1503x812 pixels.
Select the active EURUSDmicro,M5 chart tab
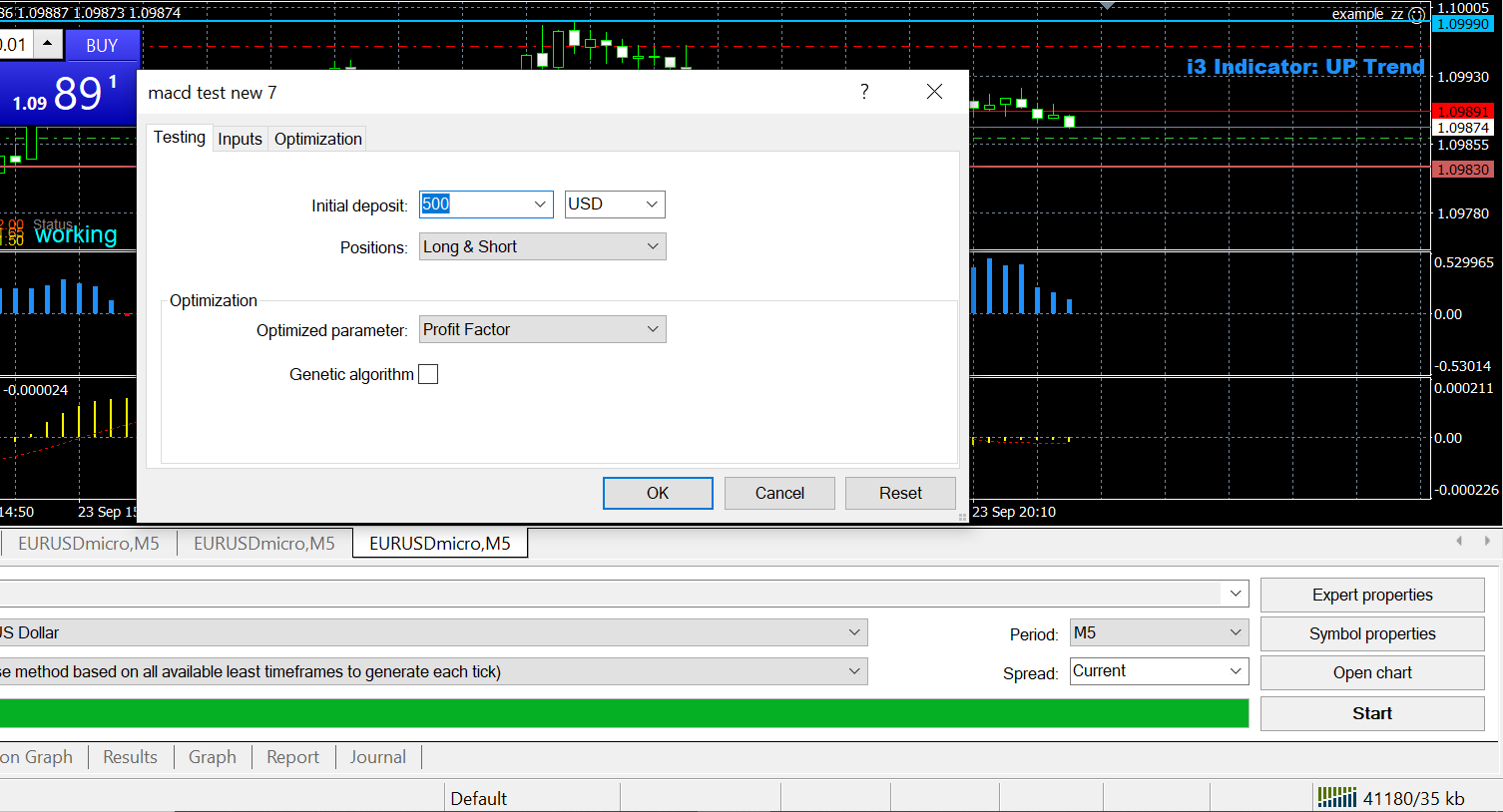coord(440,544)
